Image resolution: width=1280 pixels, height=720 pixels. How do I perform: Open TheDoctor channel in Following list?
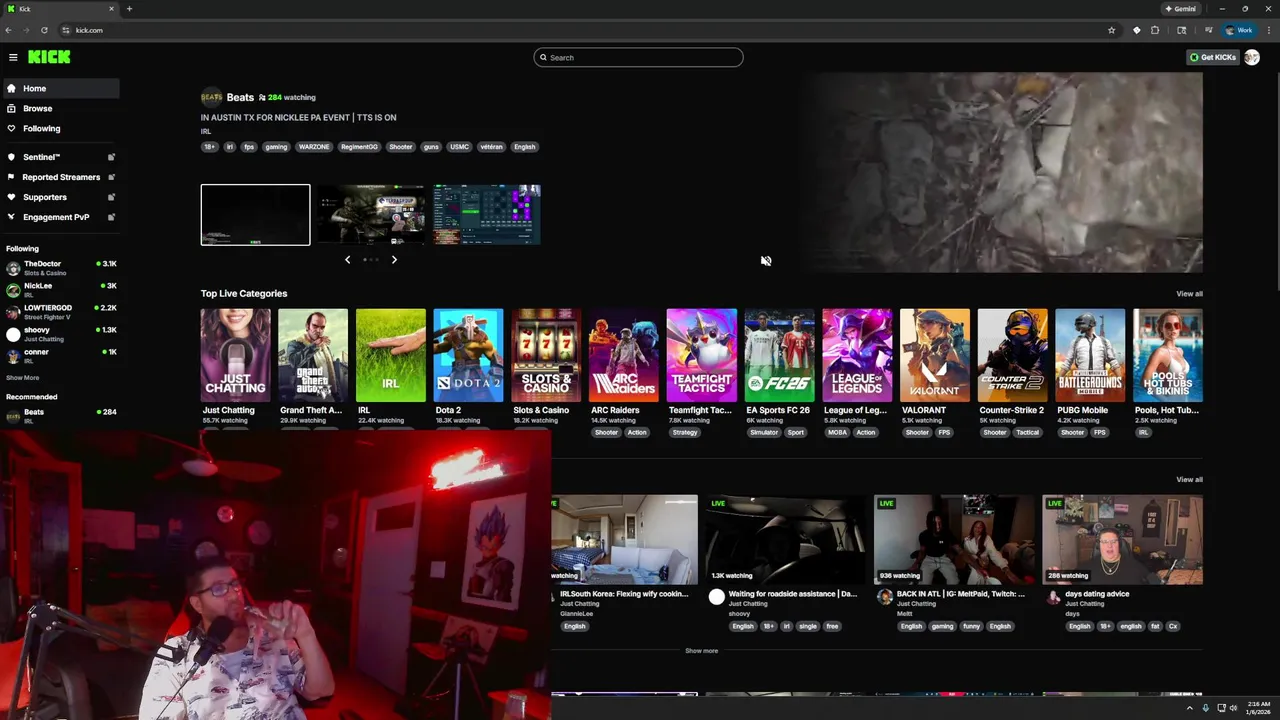[60, 268]
